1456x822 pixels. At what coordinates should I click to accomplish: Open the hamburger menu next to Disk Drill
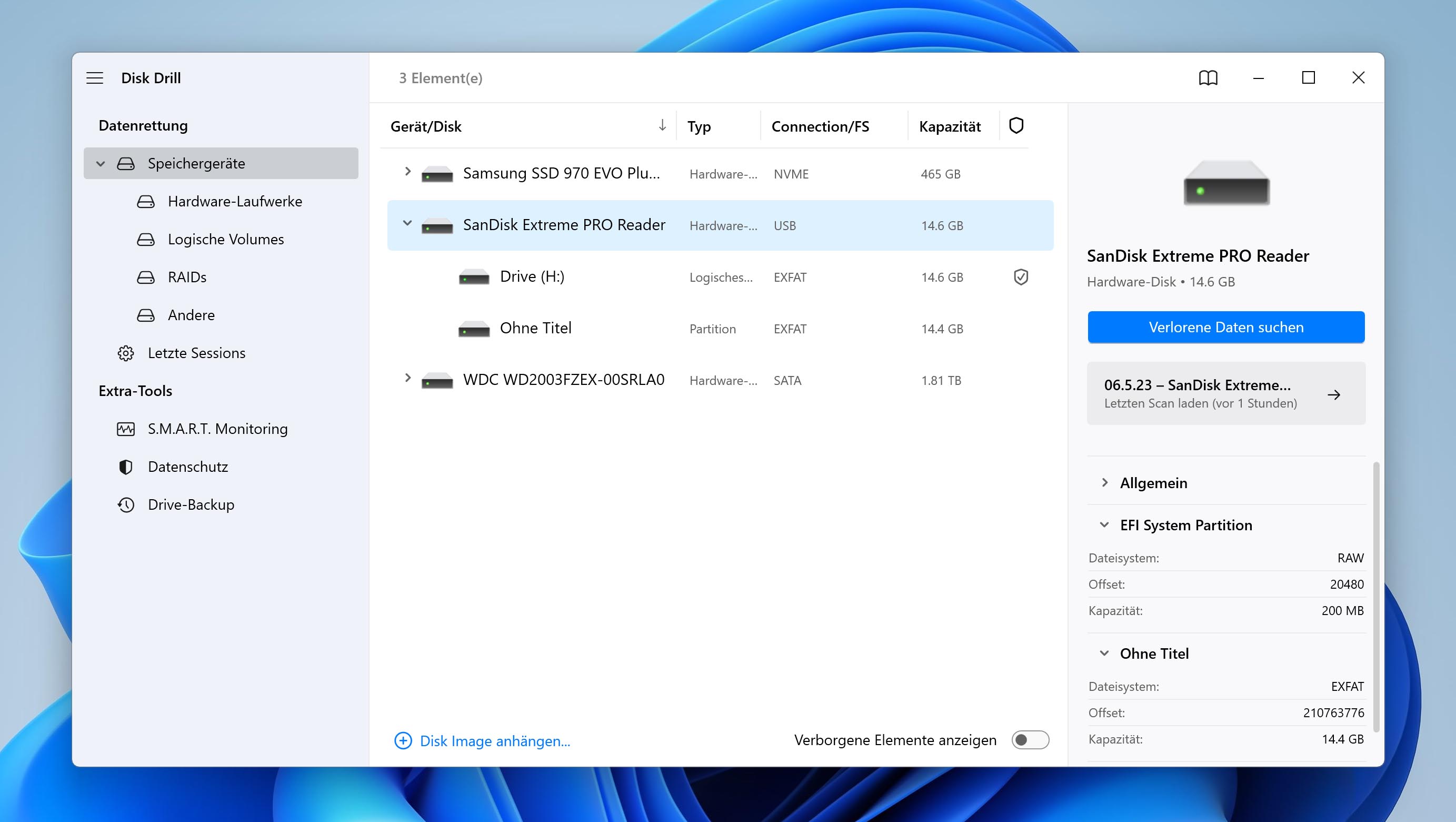(94, 78)
